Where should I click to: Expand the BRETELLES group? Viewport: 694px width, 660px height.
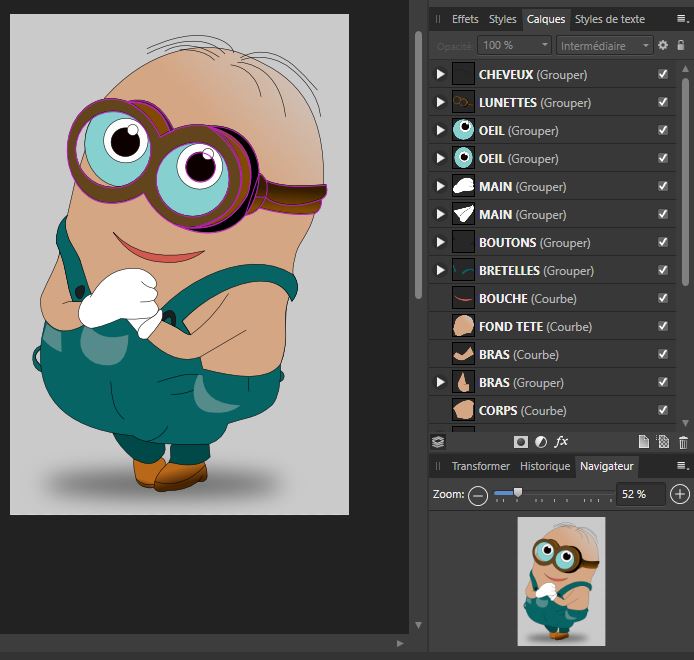click(440, 270)
